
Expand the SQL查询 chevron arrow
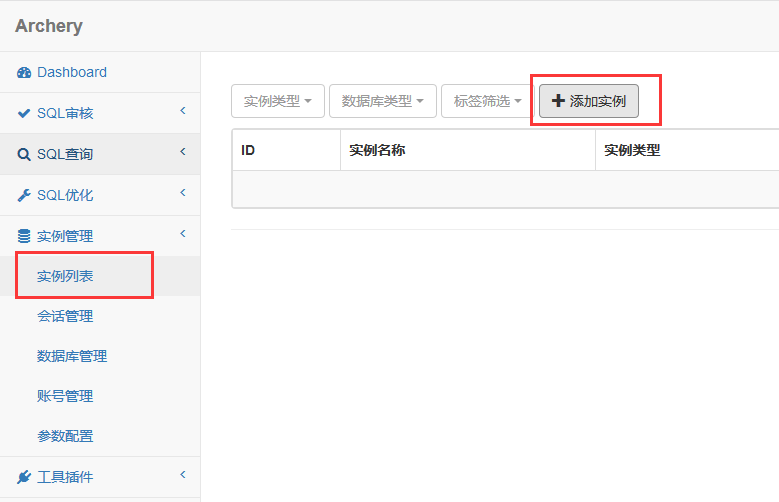183,151
